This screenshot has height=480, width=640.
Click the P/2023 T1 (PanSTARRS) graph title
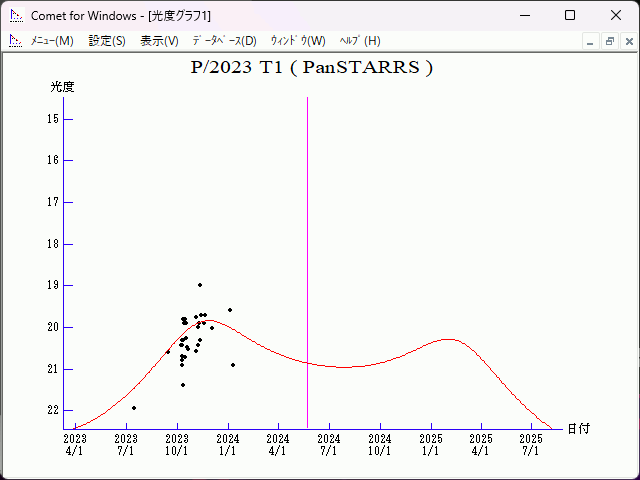coord(311,67)
